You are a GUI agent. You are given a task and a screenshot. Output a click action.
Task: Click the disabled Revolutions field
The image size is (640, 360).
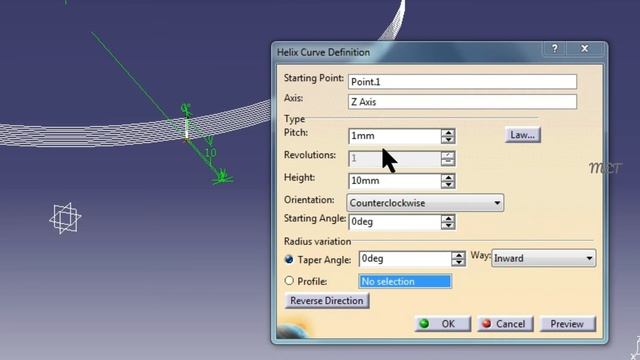point(395,158)
